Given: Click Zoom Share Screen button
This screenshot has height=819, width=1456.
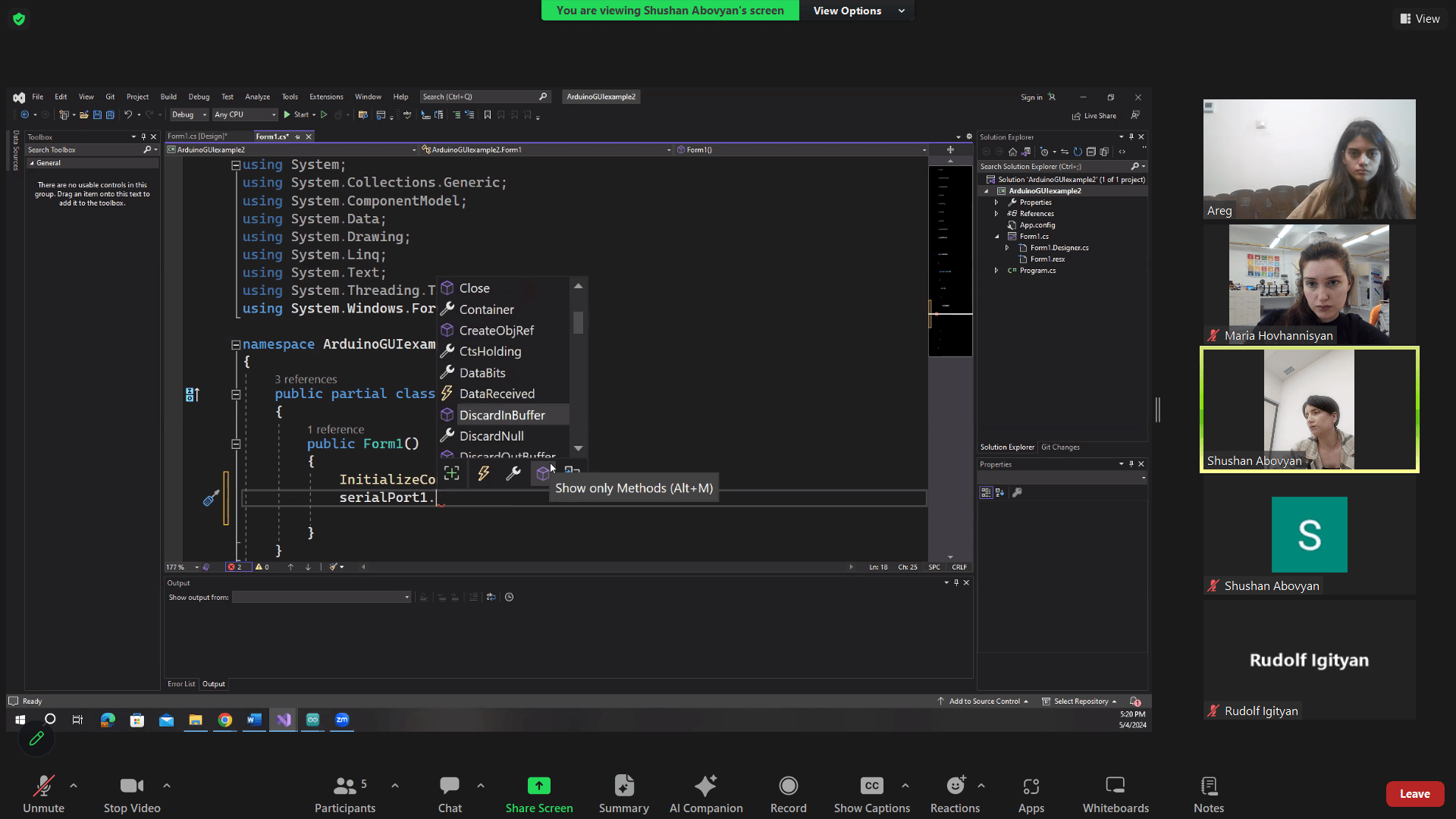Looking at the screenshot, I should pyautogui.click(x=539, y=794).
